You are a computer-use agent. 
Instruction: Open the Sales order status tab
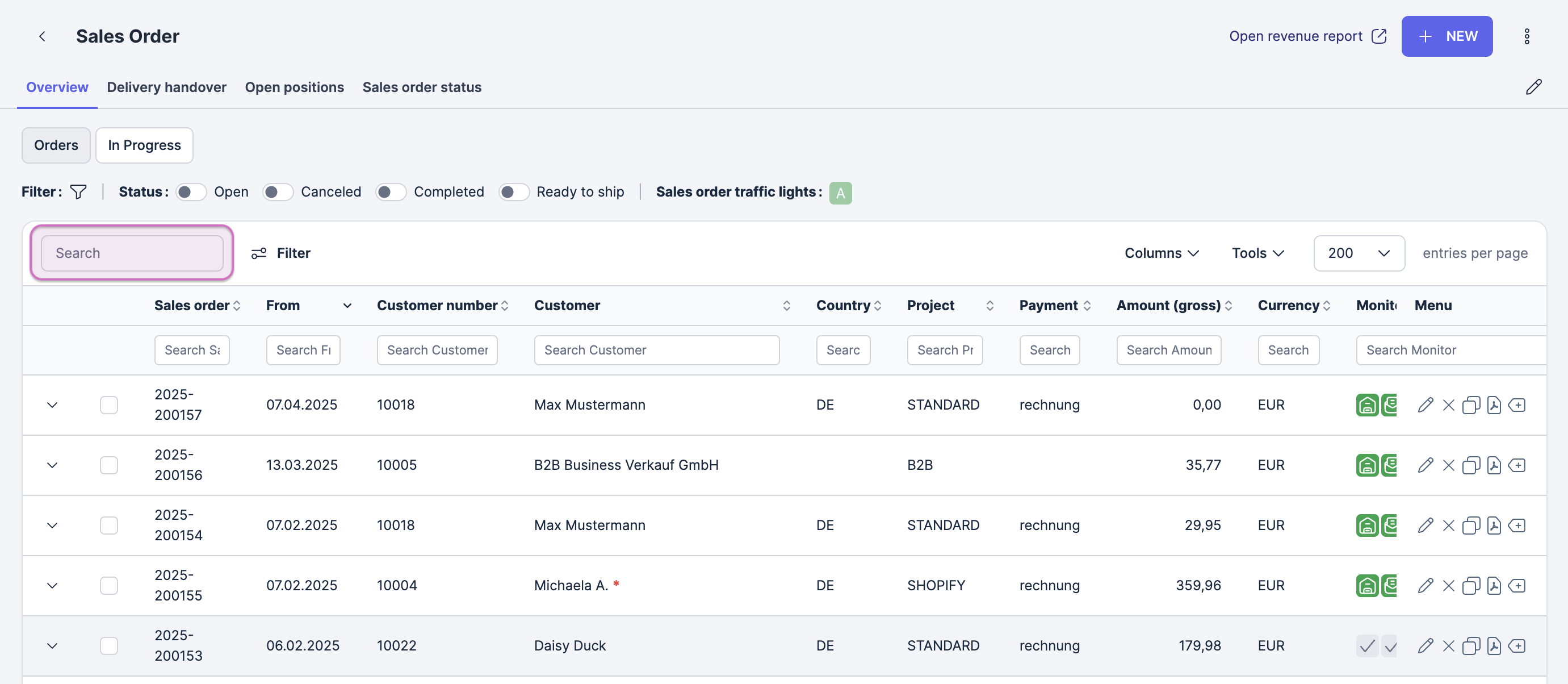(x=421, y=87)
